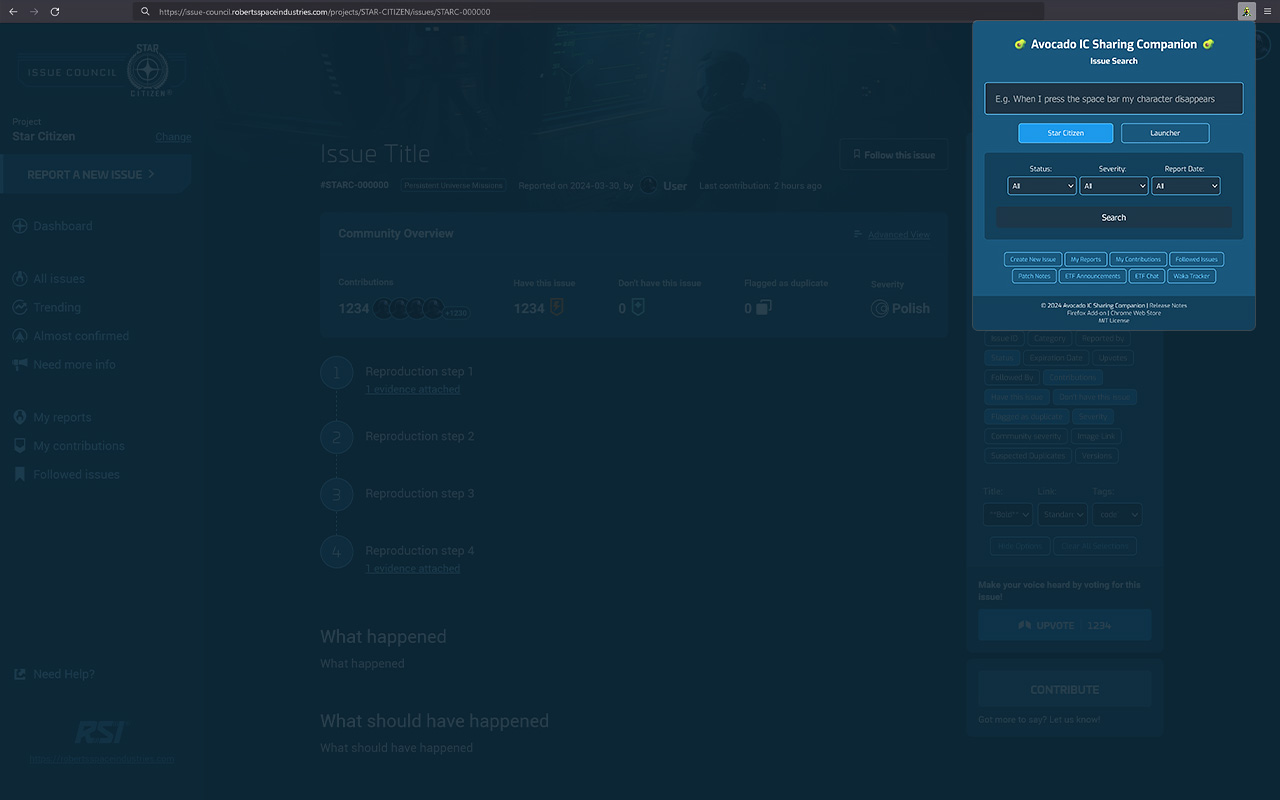Open the Status filter dropdown
The width and height of the screenshot is (1280, 800).
click(1041, 186)
